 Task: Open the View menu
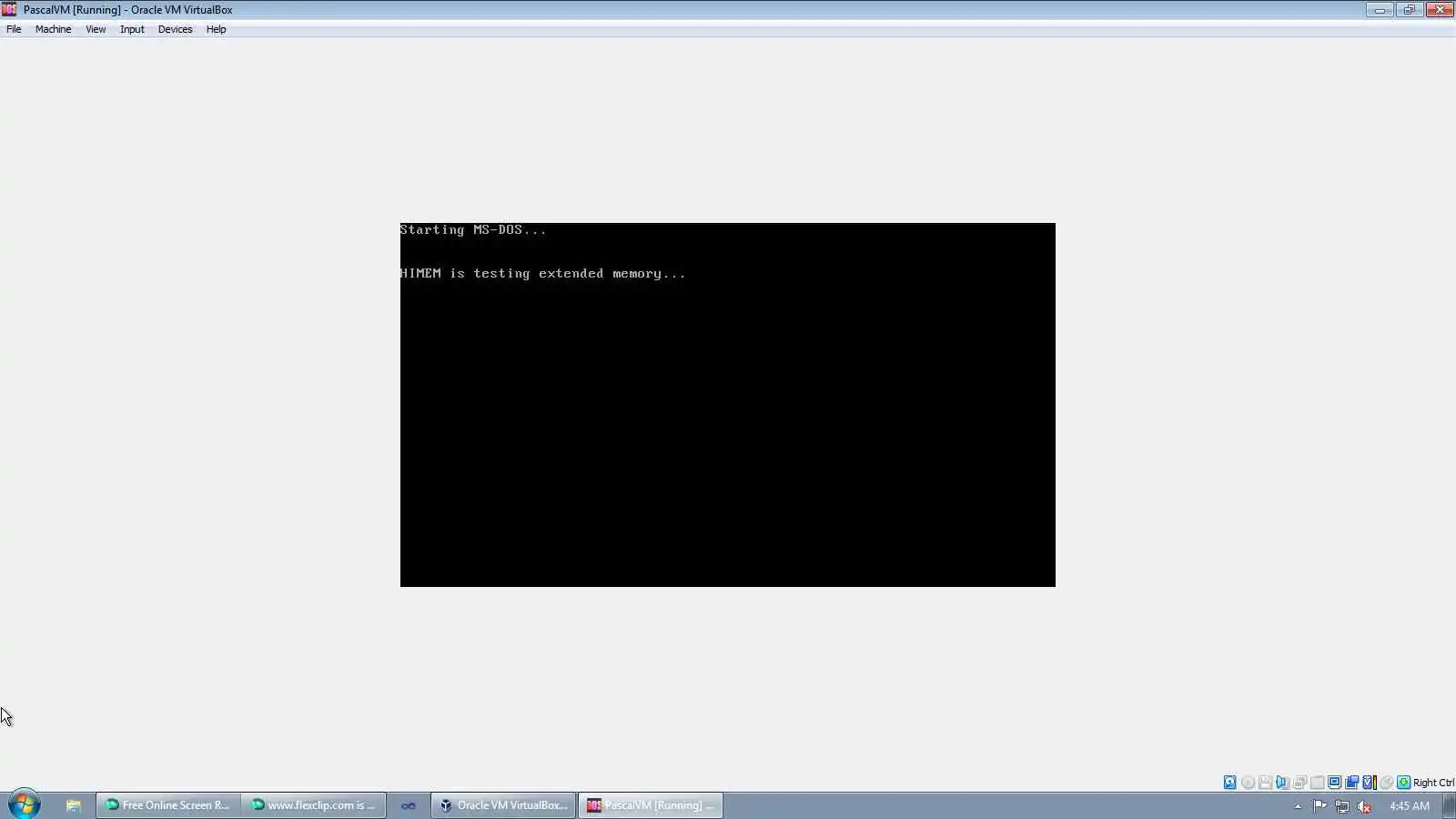click(96, 29)
